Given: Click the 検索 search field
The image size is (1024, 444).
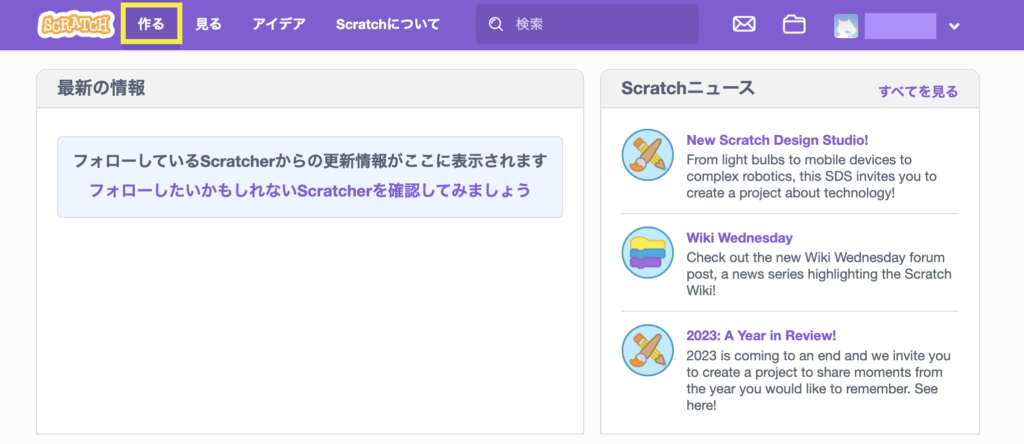Looking at the screenshot, I should (587, 25).
